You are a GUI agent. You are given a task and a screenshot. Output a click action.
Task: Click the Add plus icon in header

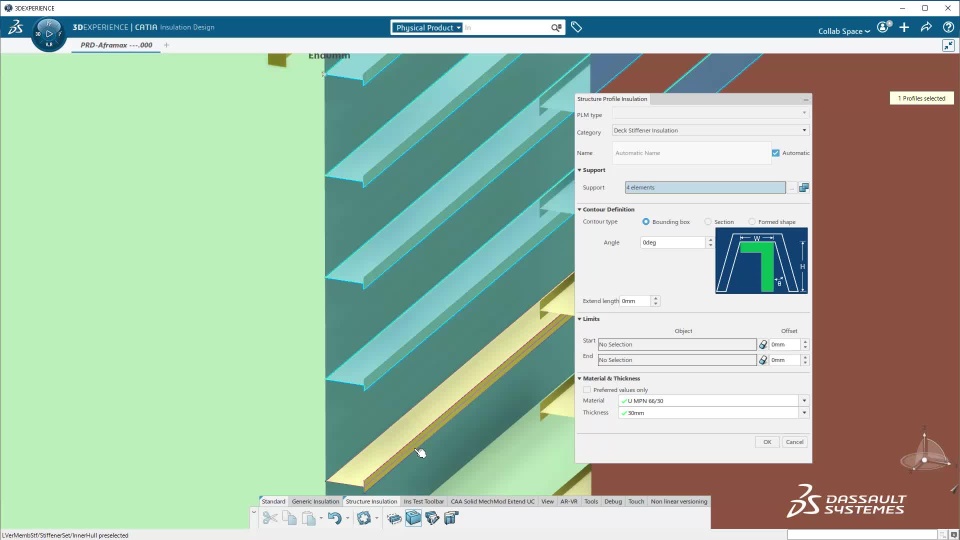point(904,27)
